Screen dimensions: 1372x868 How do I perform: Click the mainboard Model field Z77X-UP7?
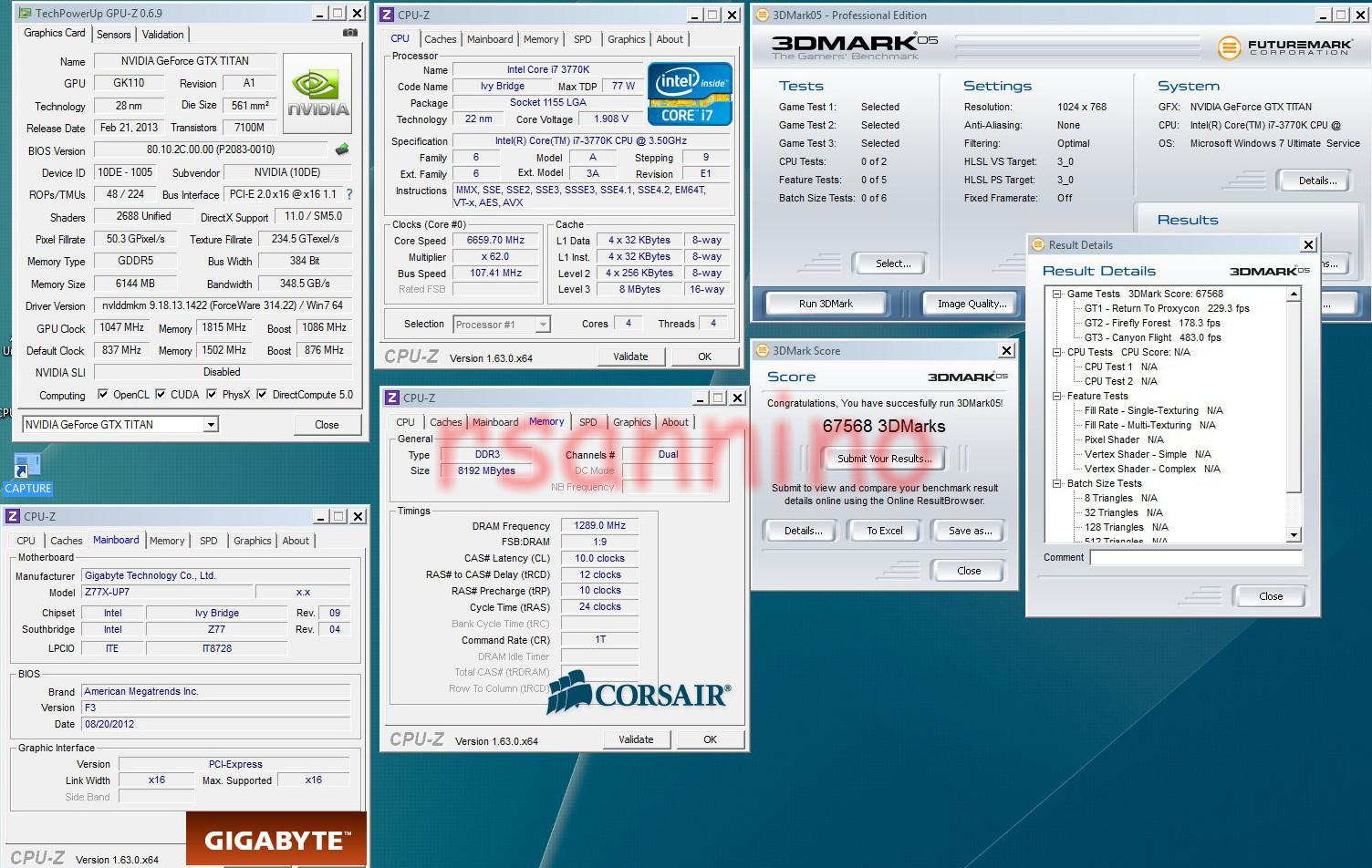(167, 592)
